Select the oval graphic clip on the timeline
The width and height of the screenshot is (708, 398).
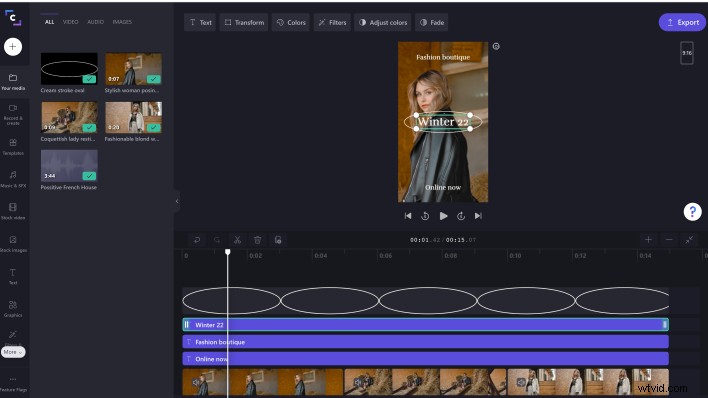tap(425, 300)
